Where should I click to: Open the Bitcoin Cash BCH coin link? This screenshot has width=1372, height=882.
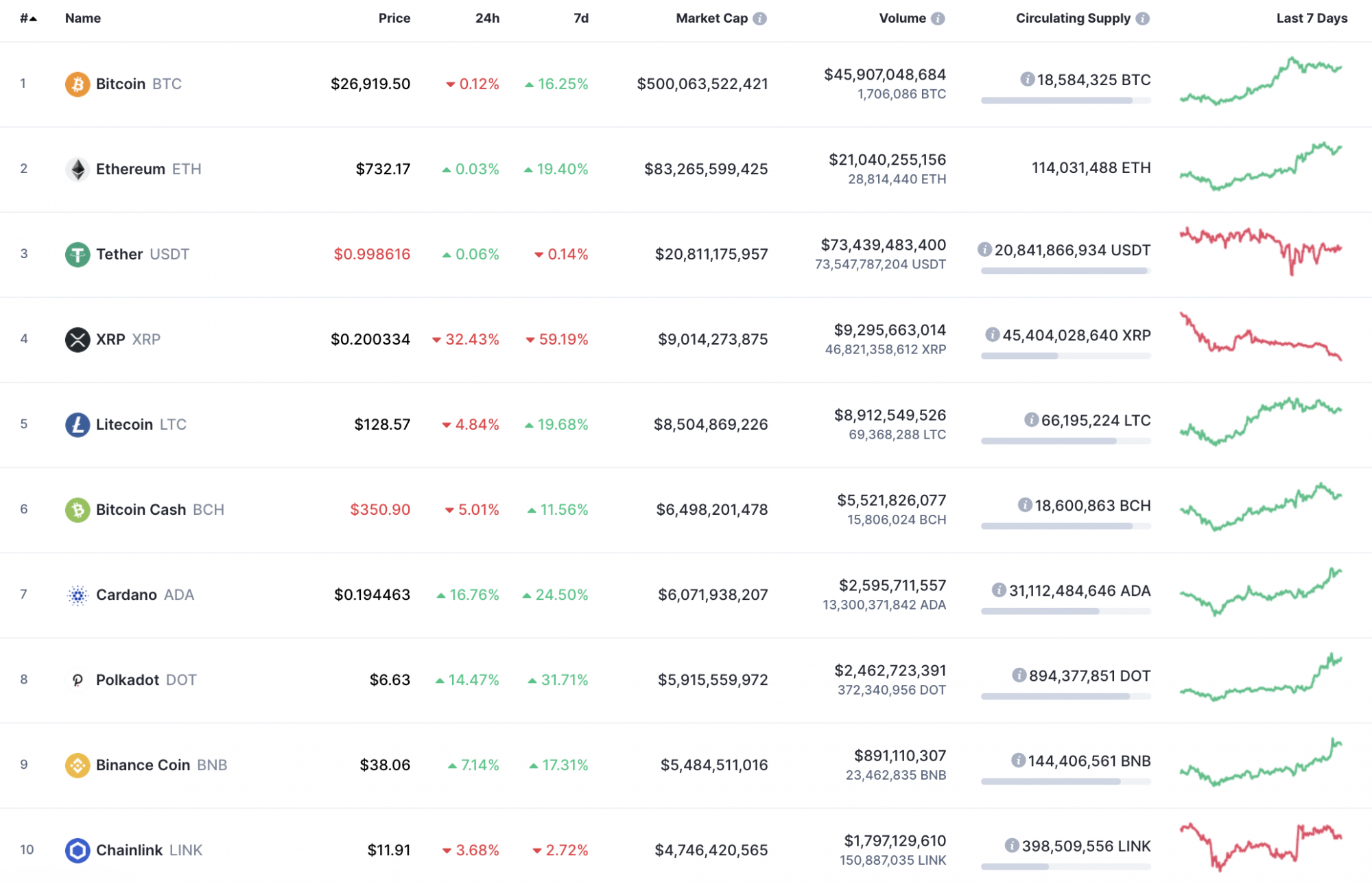[161, 510]
